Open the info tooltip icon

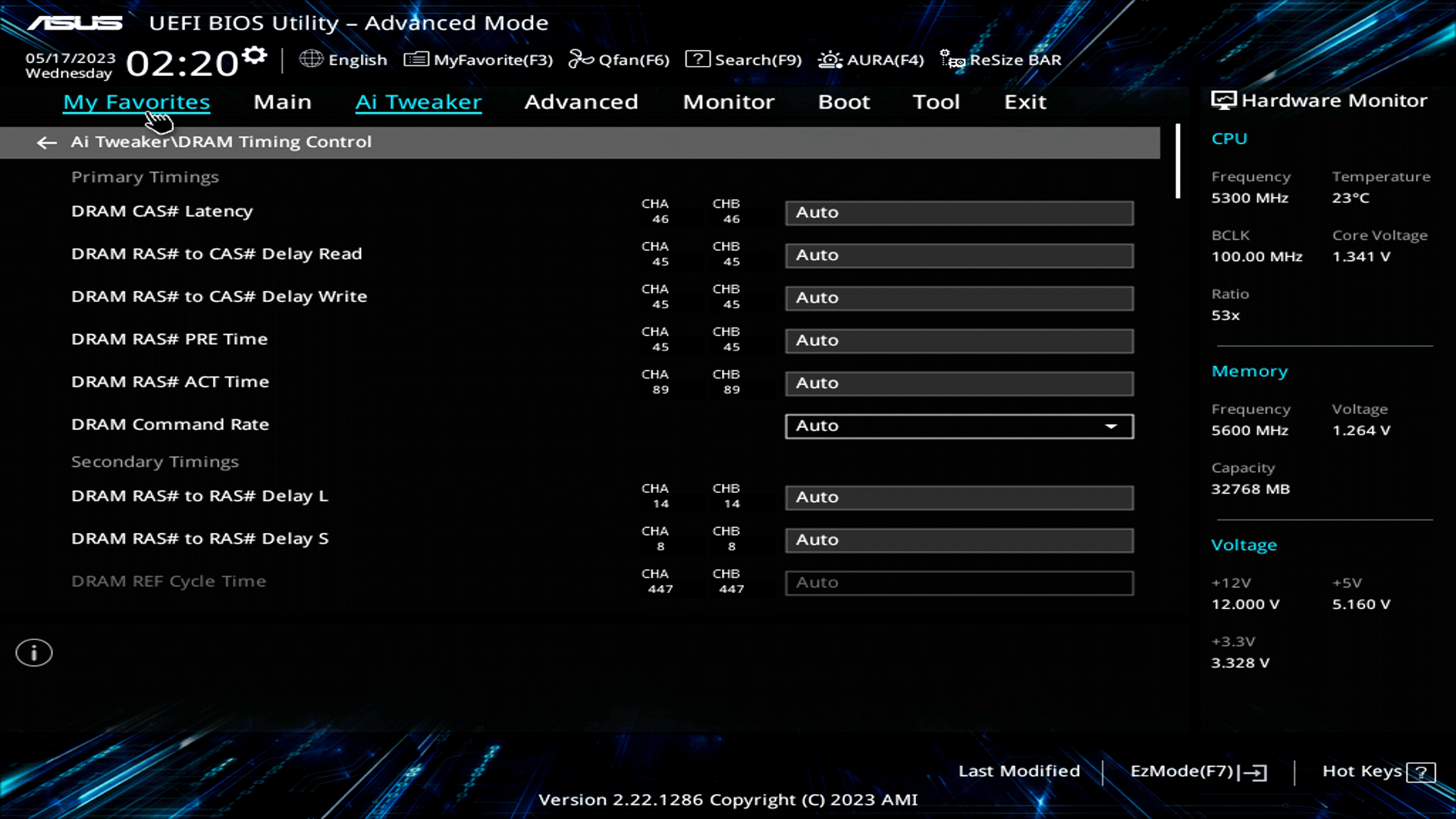click(33, 652)
